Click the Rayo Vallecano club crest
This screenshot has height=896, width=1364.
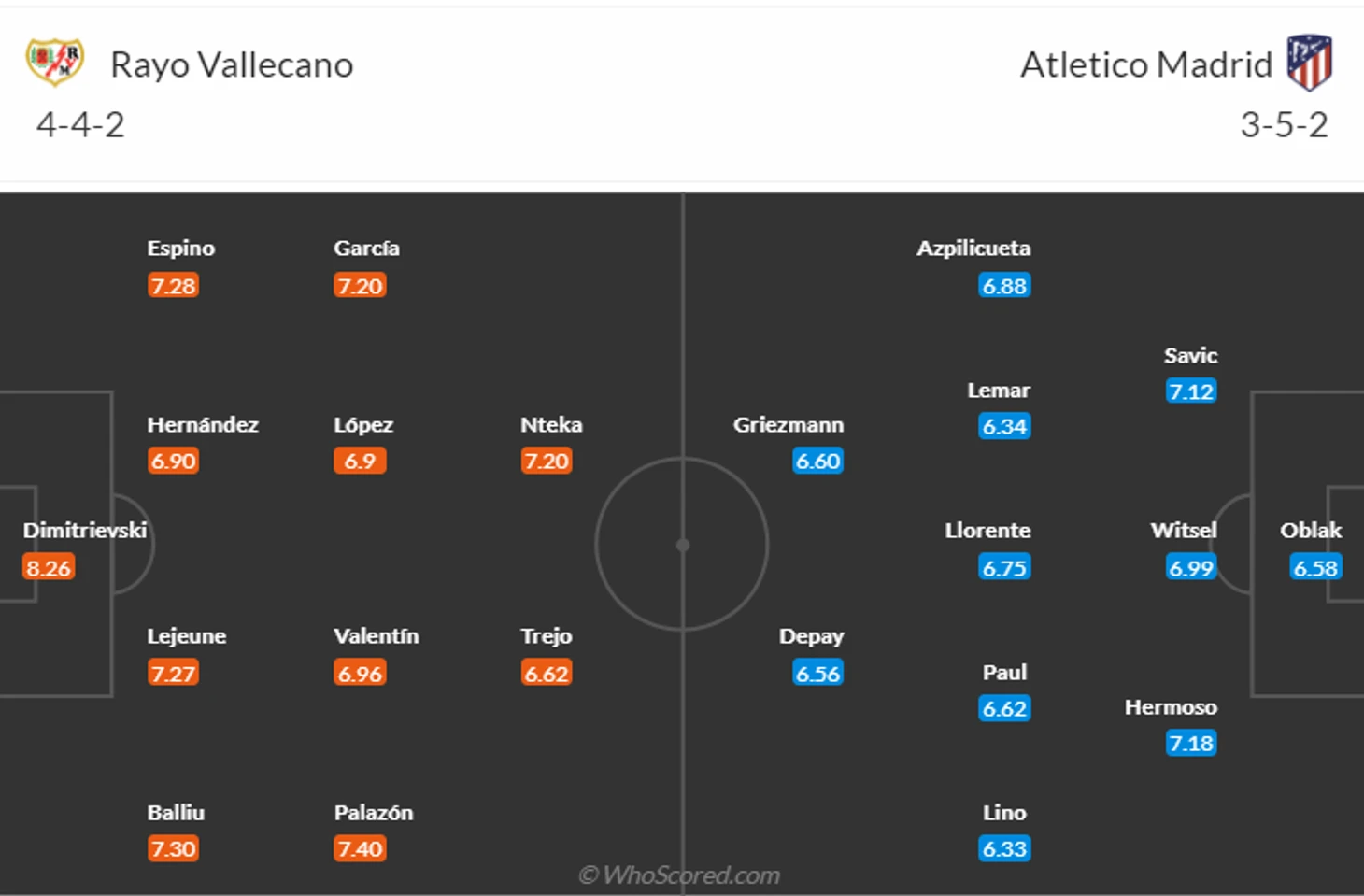(54, 63)
